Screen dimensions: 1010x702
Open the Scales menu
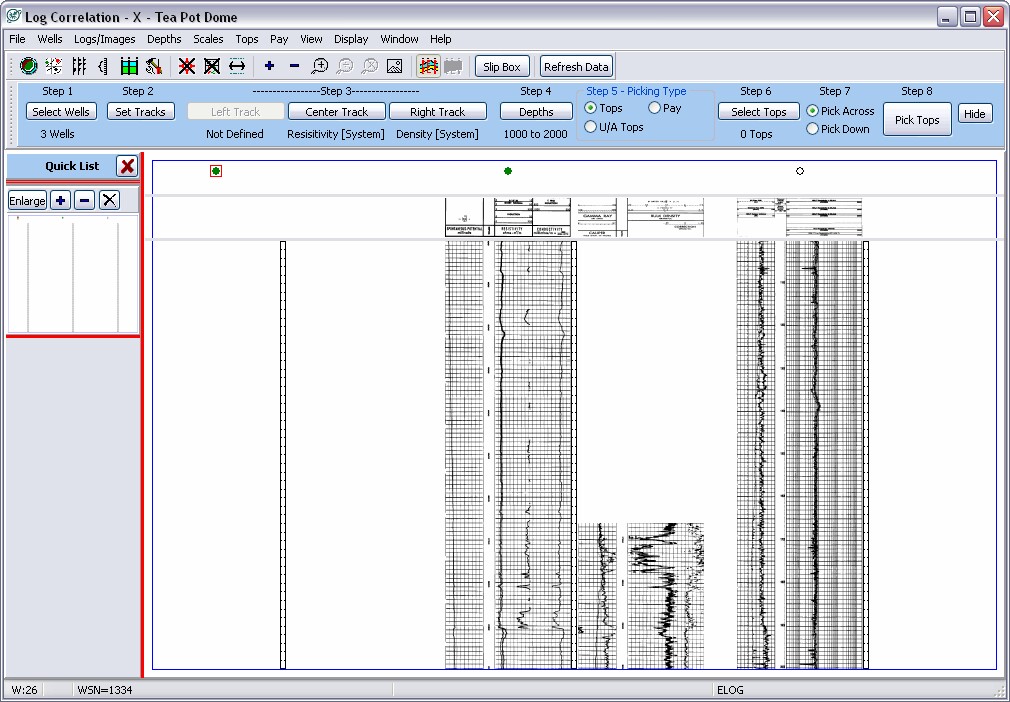tap(208, 39)
